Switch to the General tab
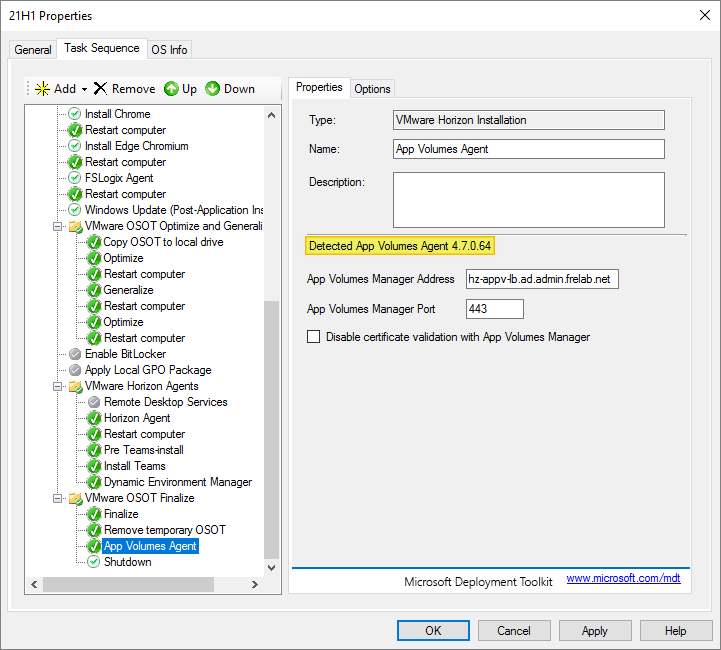721x650 pixels. pos(33,49)
